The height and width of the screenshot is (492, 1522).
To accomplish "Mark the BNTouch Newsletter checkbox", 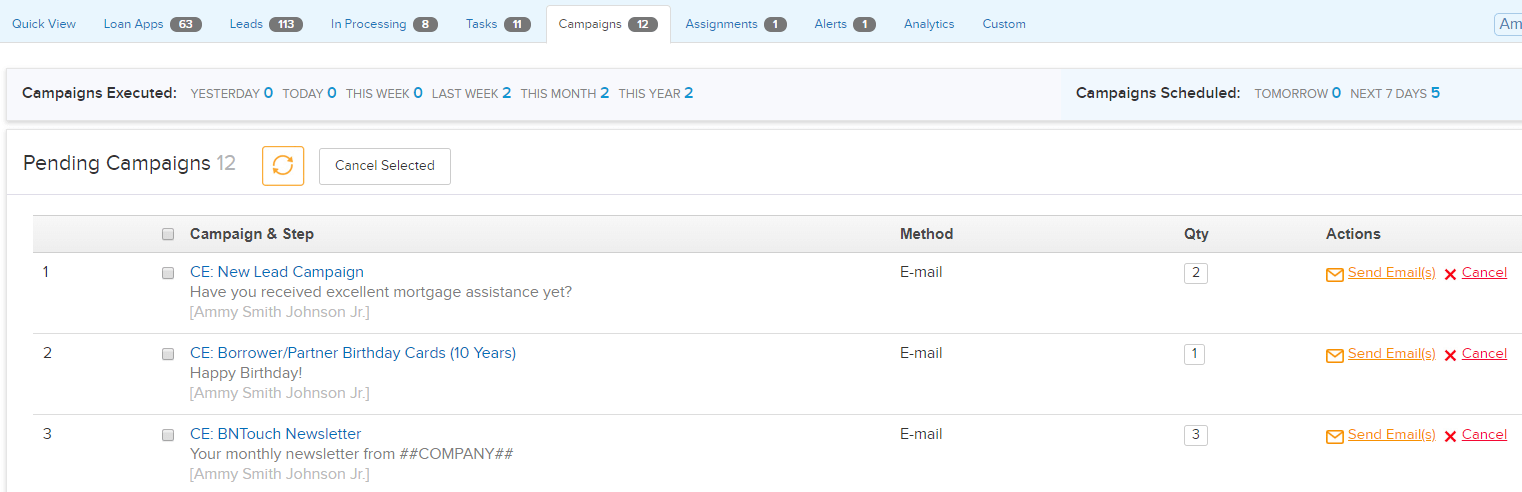I will tap(168, 435).
